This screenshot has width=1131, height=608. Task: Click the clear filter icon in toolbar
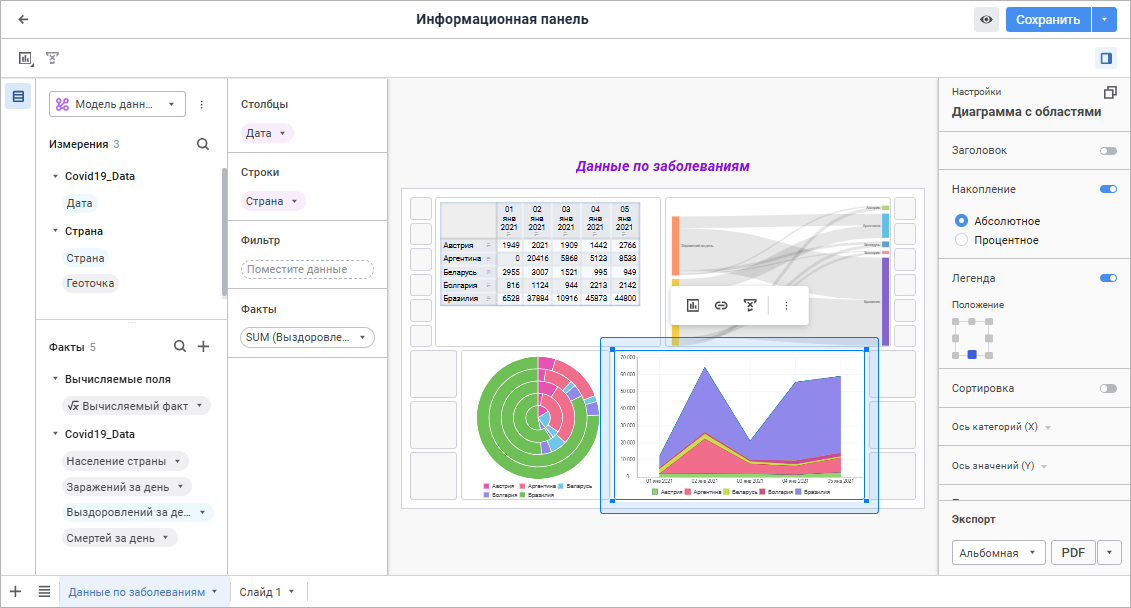(52, 58)
